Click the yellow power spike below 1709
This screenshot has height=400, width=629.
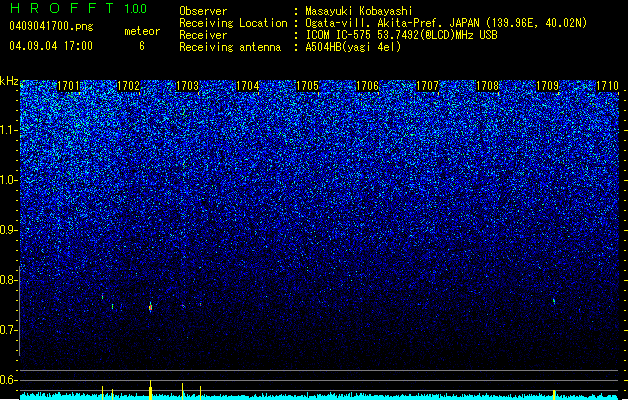click(554, 395)
